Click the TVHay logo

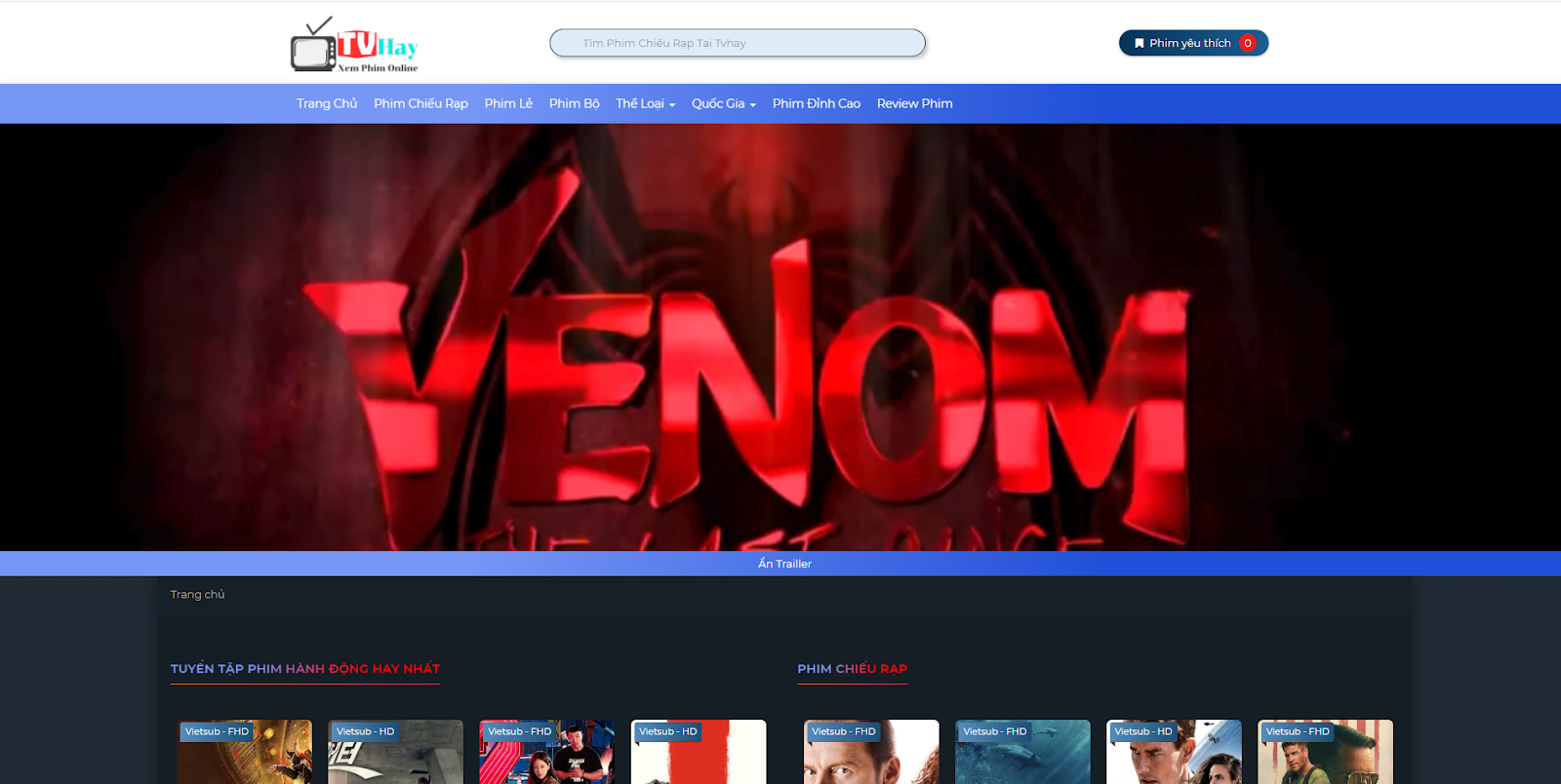(x=354, y=45)
